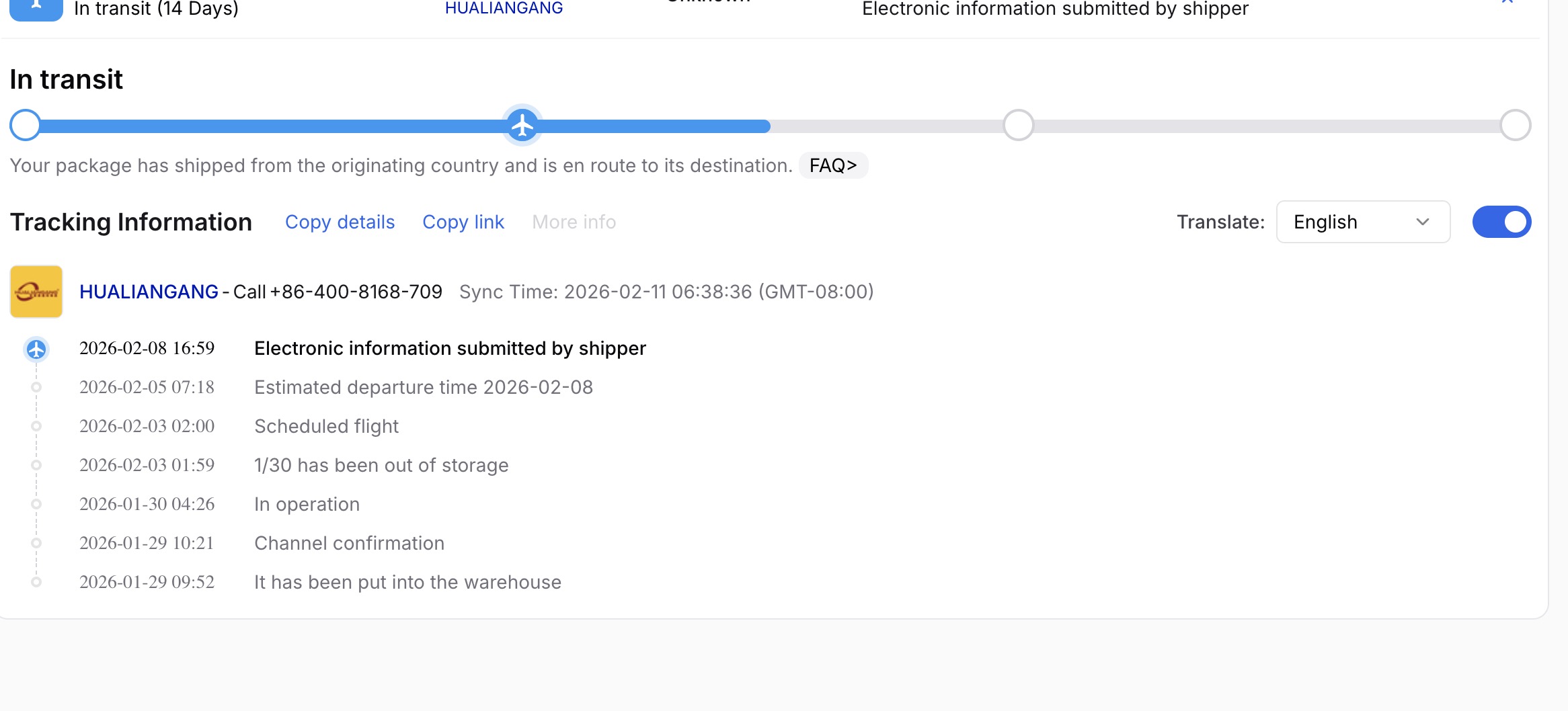1568x711 pixels.
Task: Click the carrier phone number +86-400-8168-709
Action: [x=356, y=292]
